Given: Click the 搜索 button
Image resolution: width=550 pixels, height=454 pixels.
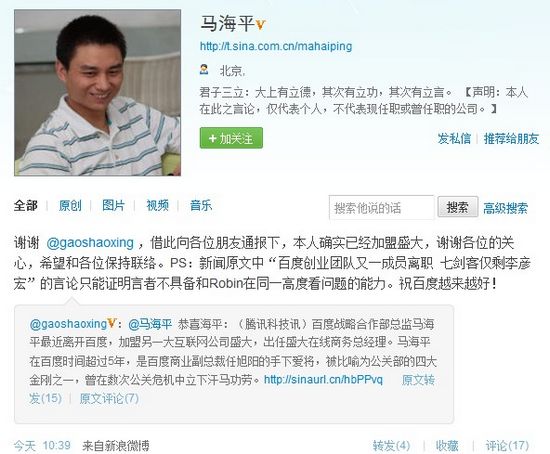Looking at the screenshot, I should pos(457,207).
